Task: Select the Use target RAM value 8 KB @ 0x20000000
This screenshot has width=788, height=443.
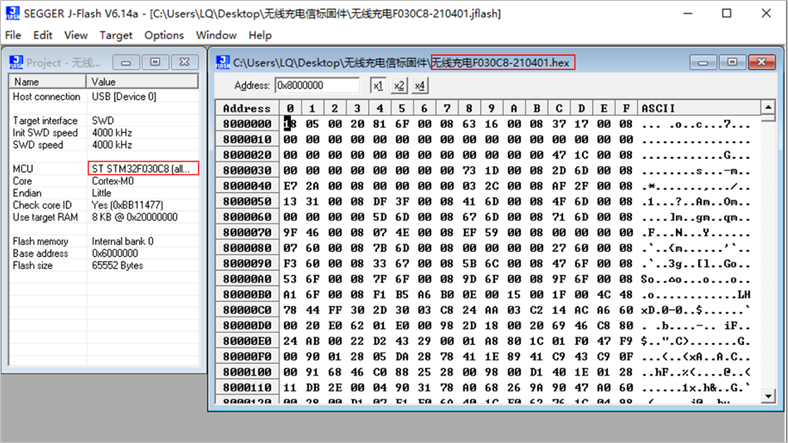Action: click(x=135, y=217)
